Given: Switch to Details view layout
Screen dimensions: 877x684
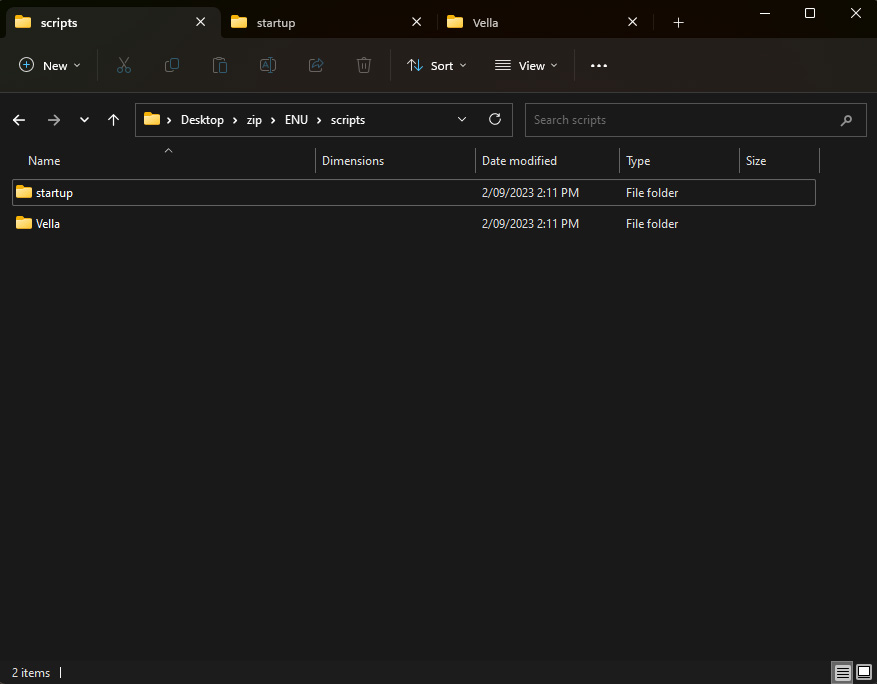Looking at the screenshot, I should 842,672.
